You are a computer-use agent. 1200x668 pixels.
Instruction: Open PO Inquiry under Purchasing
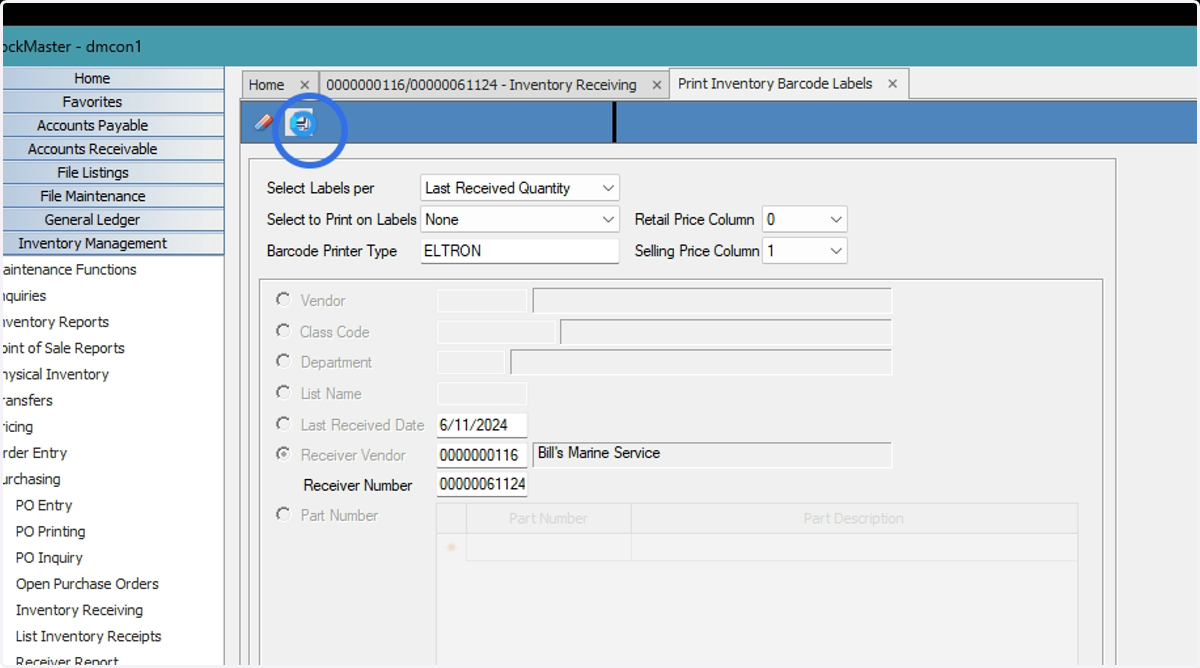click(49, 557)
